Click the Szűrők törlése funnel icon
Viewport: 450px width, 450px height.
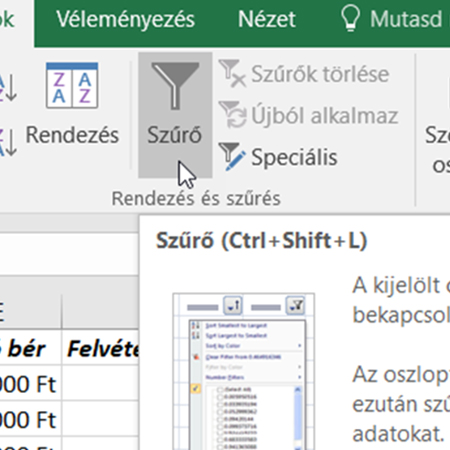[232, 73]
